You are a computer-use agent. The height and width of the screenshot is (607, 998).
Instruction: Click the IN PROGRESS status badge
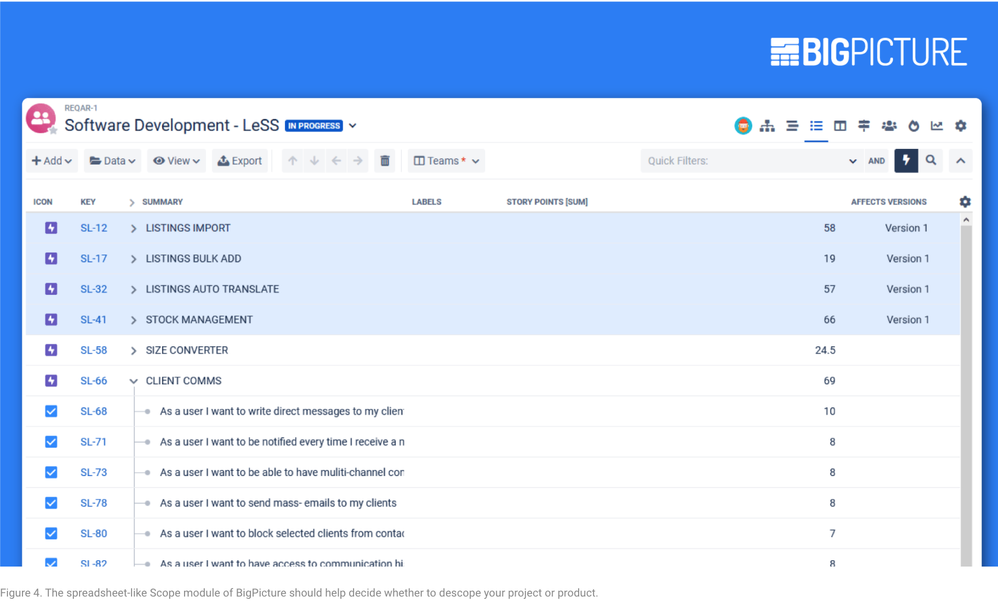[314, 126]
